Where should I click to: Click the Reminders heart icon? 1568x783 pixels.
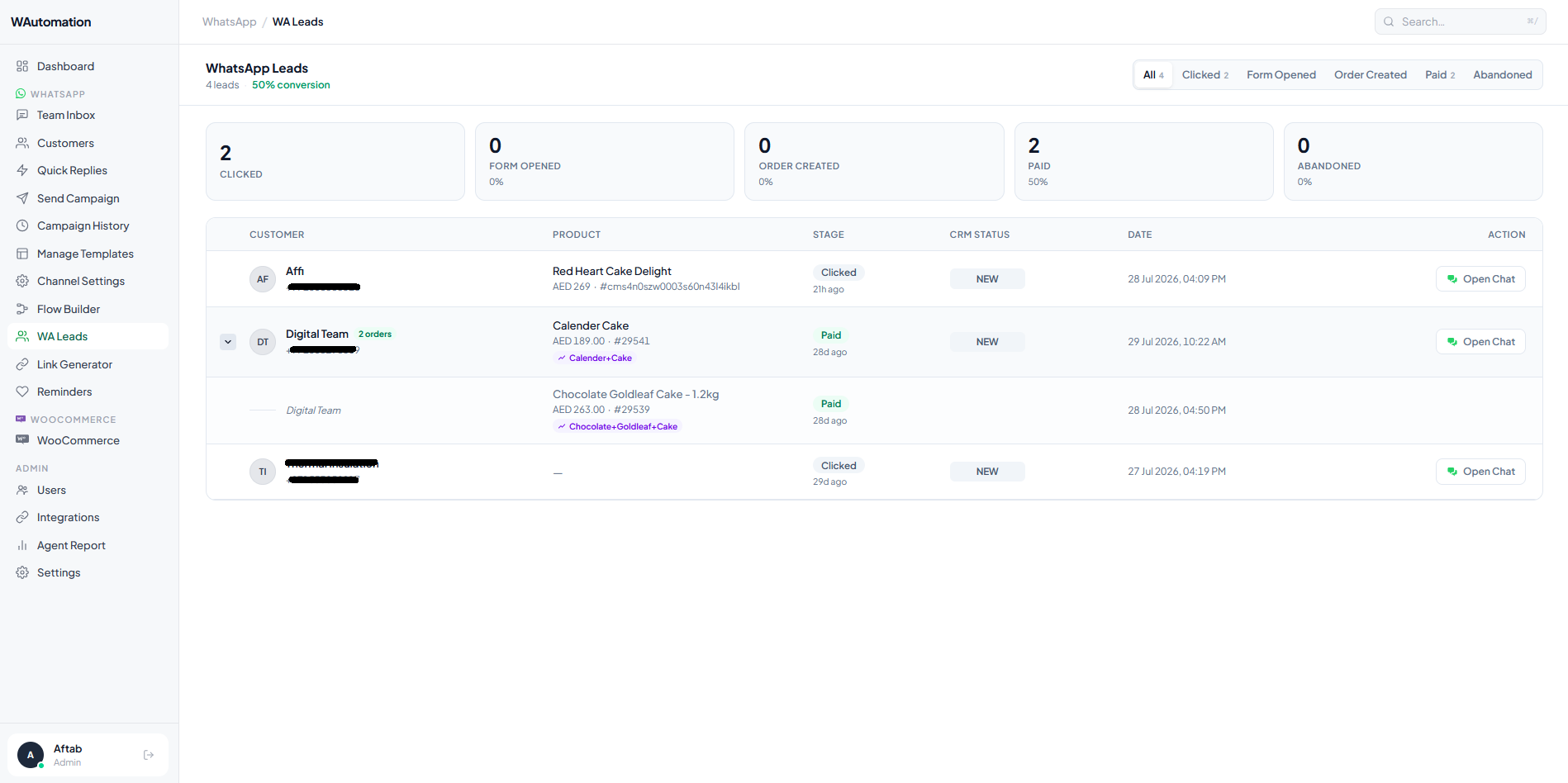[x=22, y=391]
